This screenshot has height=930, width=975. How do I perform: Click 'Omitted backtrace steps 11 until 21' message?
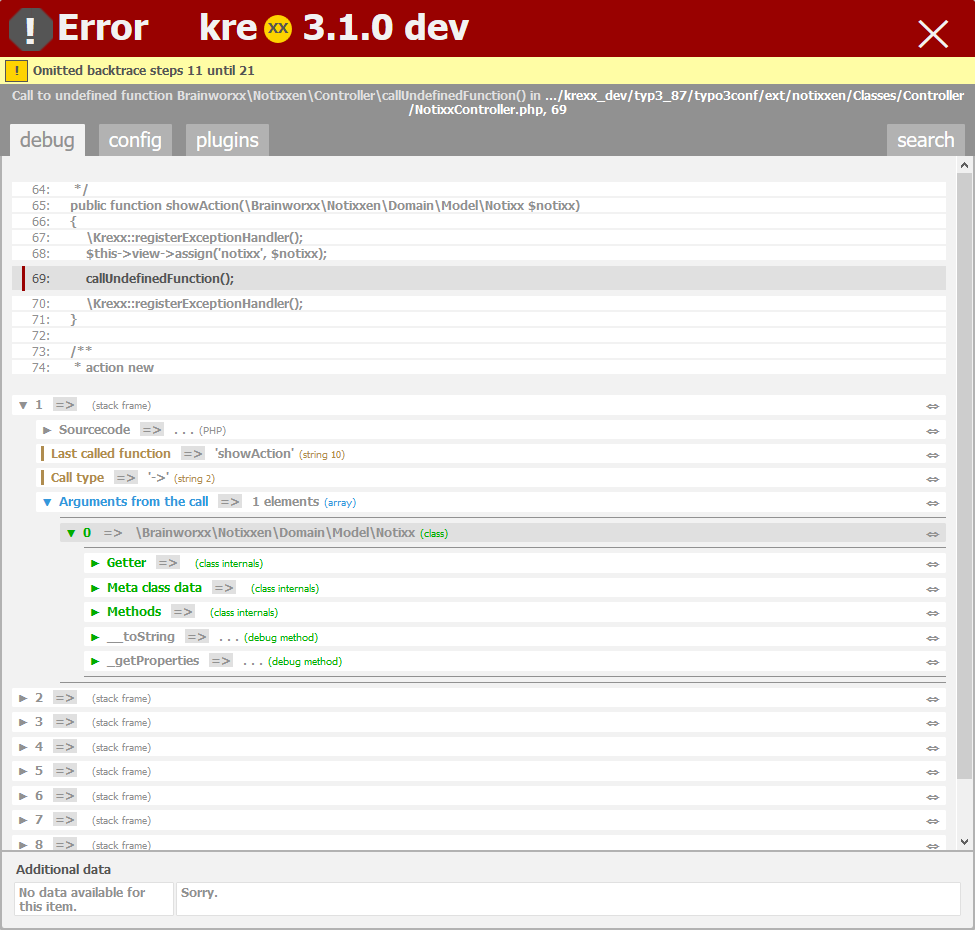click(x=144, y=71)
